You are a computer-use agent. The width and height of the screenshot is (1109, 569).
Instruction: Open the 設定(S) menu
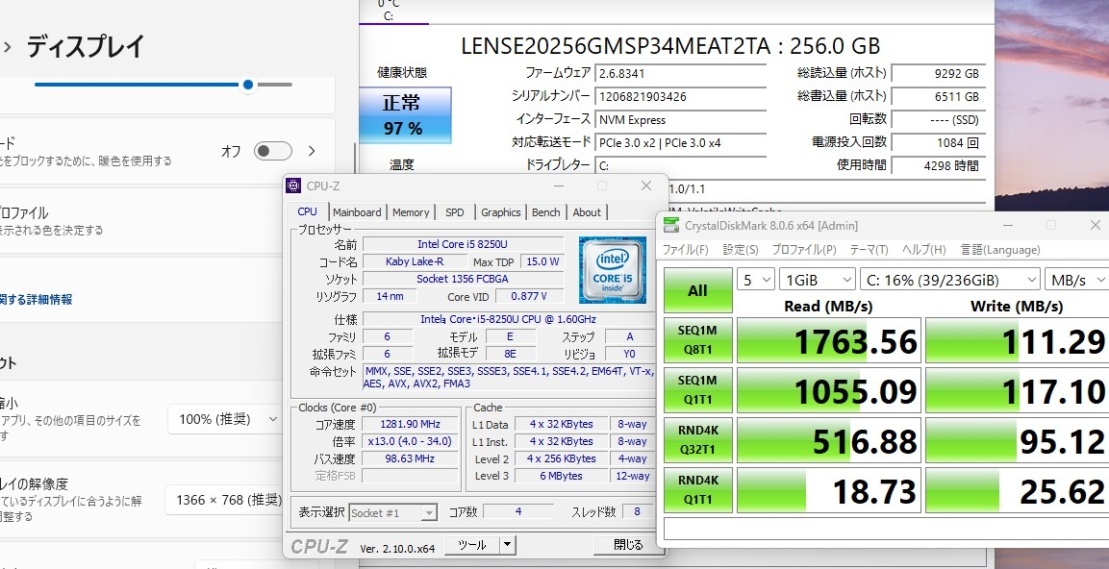[x=741, y=250]
